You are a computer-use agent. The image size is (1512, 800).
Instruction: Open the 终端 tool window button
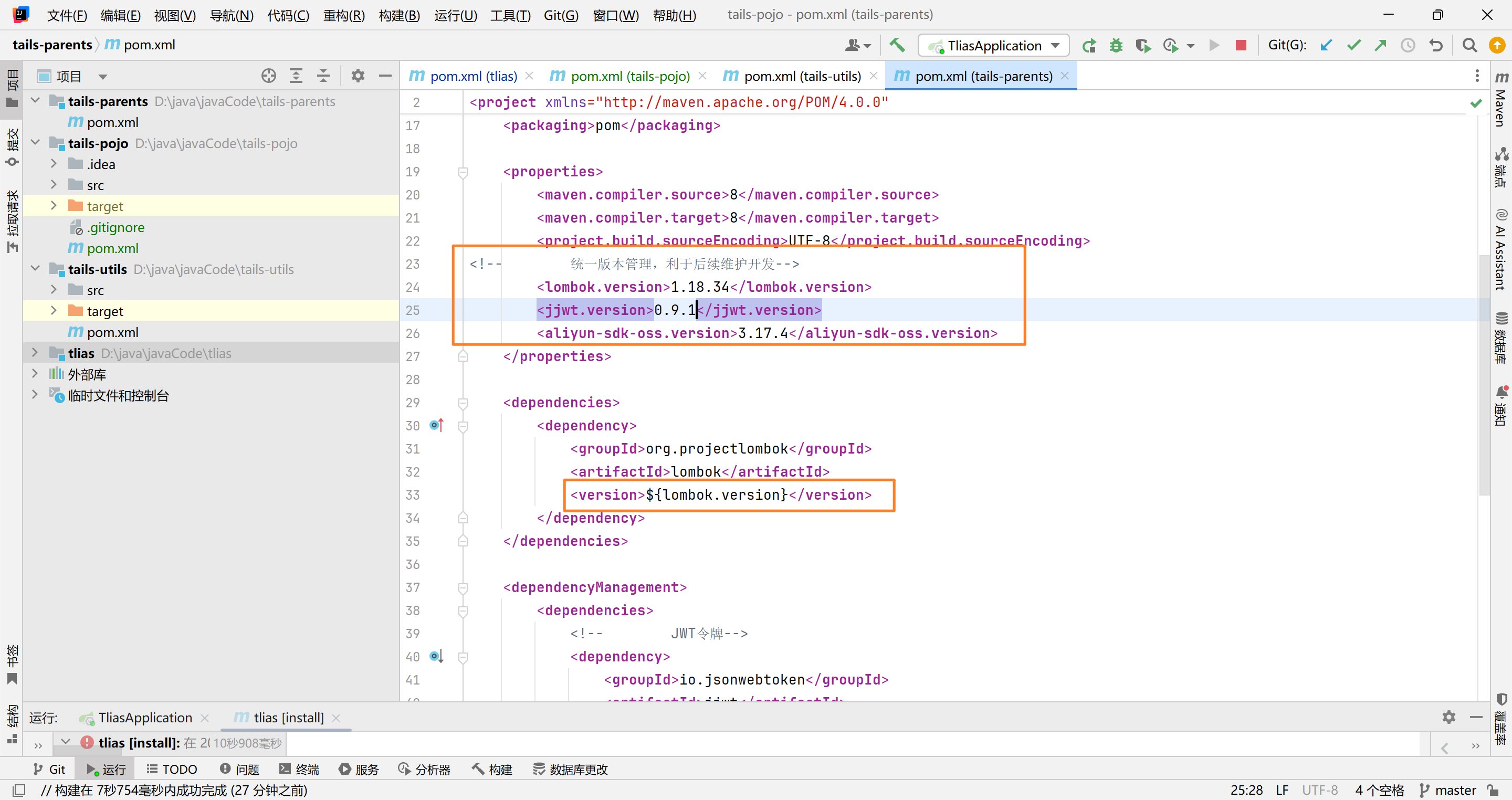[x=299, y=769]
